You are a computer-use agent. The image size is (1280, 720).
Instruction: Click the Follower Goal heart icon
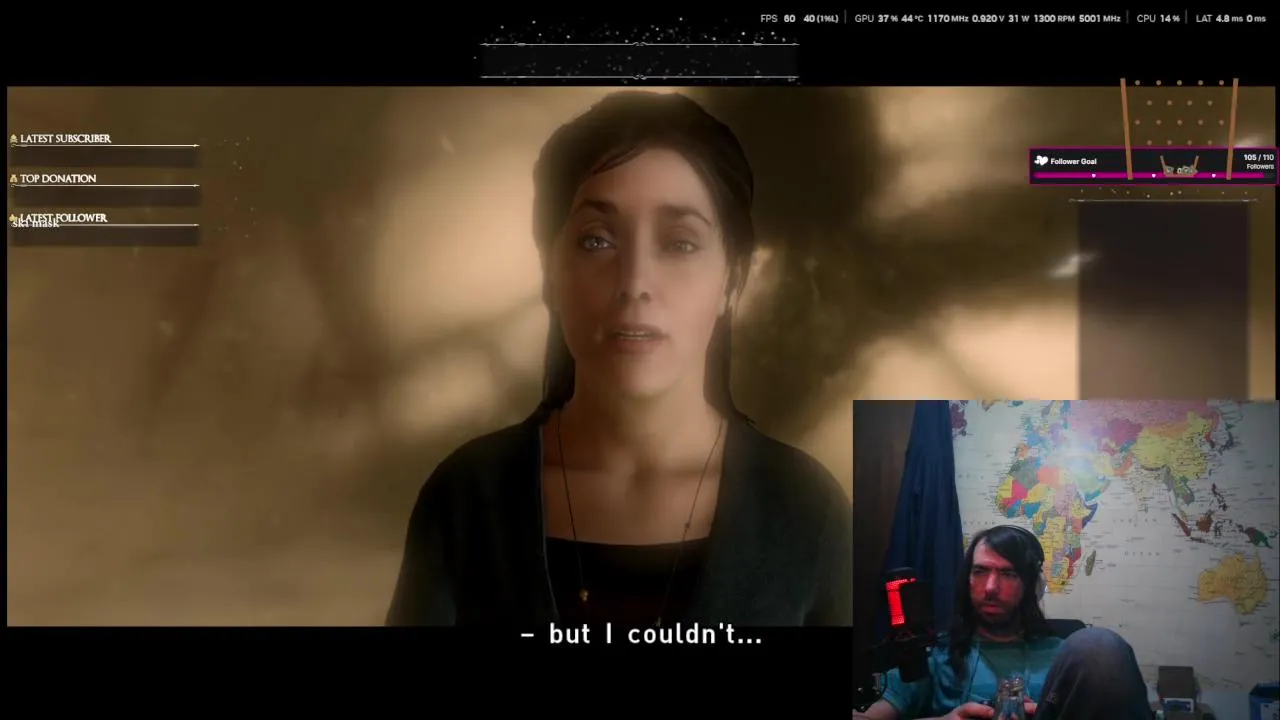[1041, 161]
